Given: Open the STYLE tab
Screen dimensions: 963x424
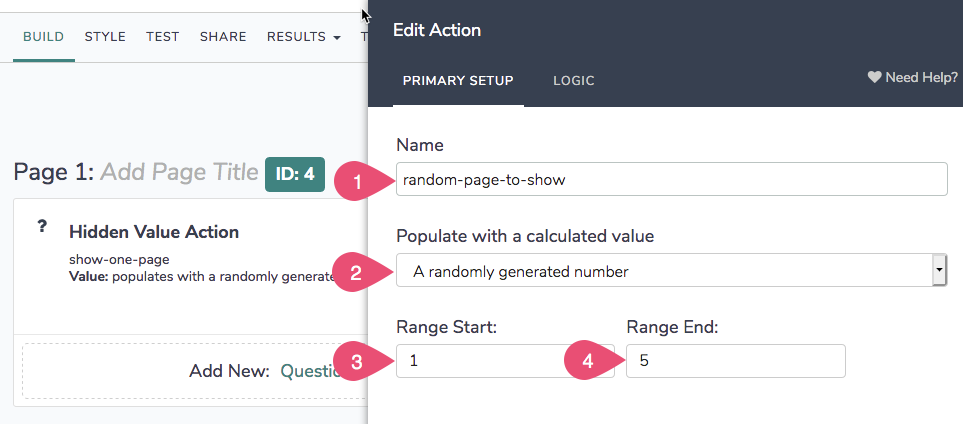Looking at the screenshot, I should [x=105, y=37].
